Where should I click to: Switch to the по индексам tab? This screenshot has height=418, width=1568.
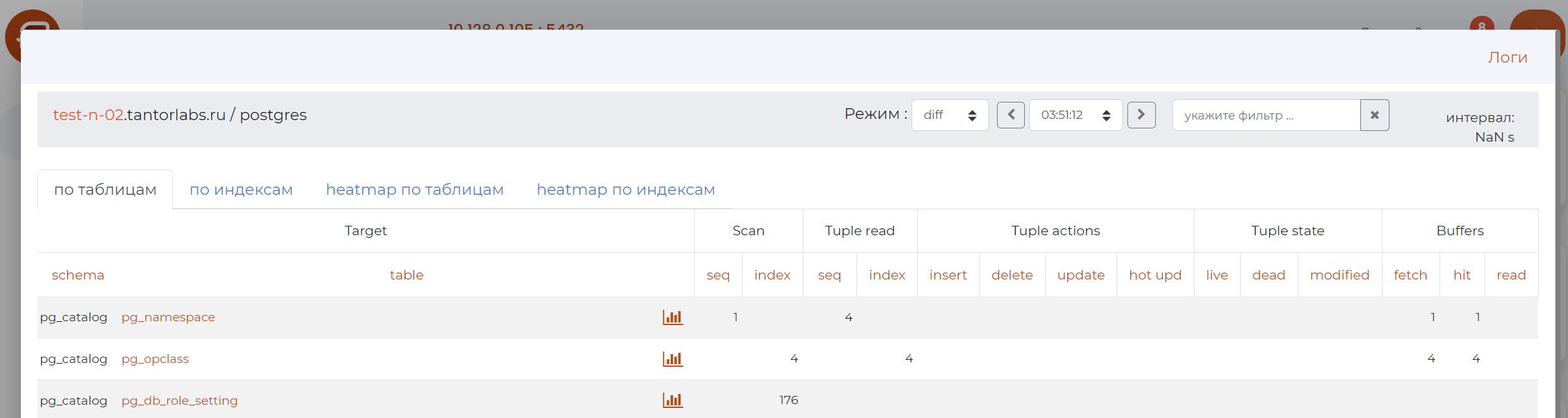tap(241, 190)
